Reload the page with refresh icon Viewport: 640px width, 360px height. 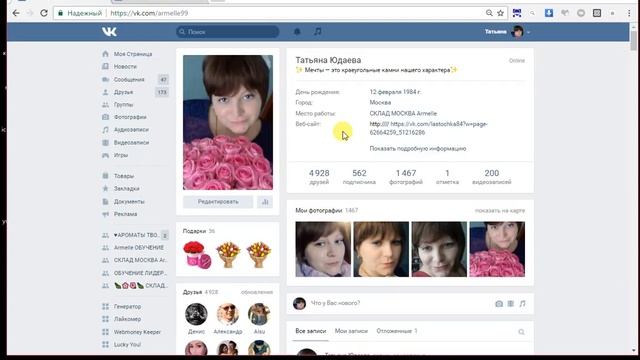coord(44,13)
